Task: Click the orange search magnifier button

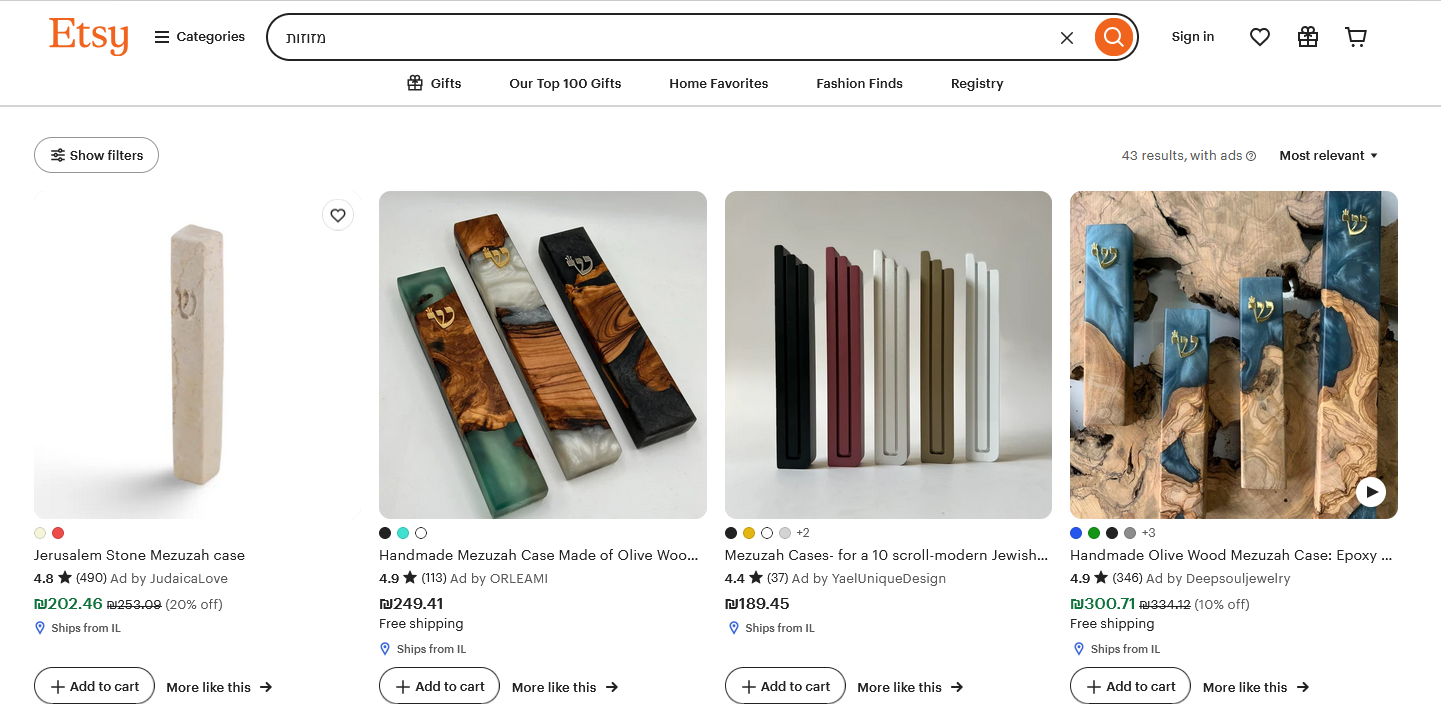Action: point(1114,38)
